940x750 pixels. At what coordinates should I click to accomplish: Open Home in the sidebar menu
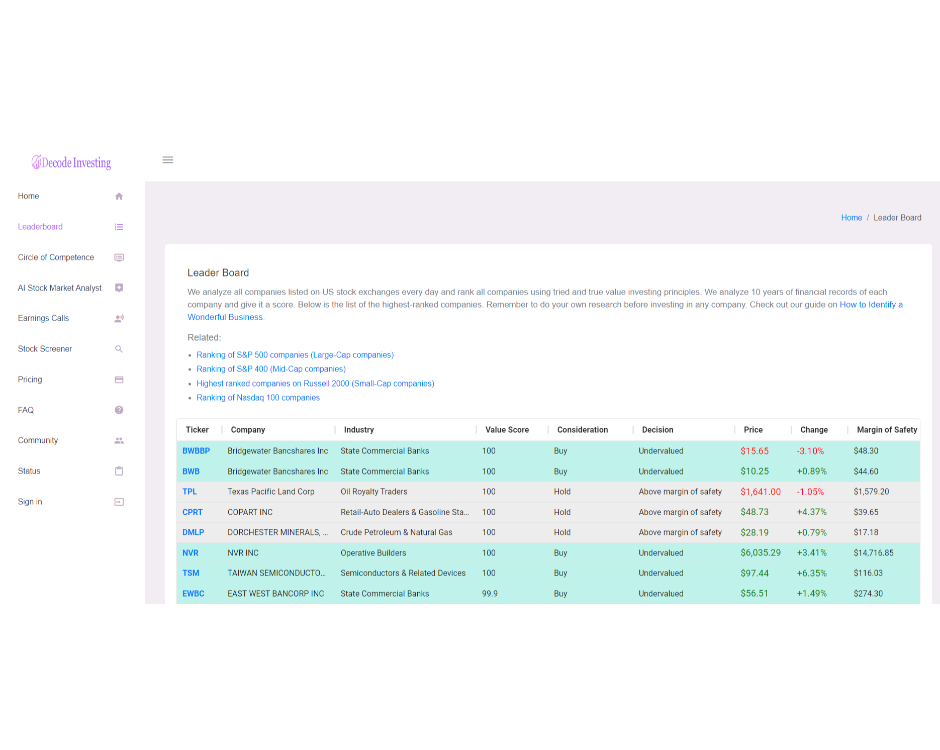point(28,196)
